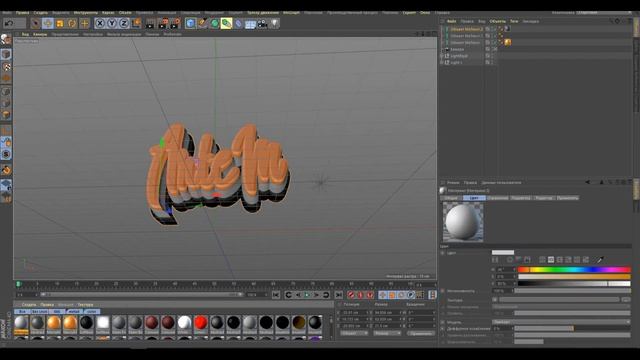This screenshot has width=640, height=360.
Task: Open the lighting model dropdown
Action: pyautogui.click(x=561, y=322)
